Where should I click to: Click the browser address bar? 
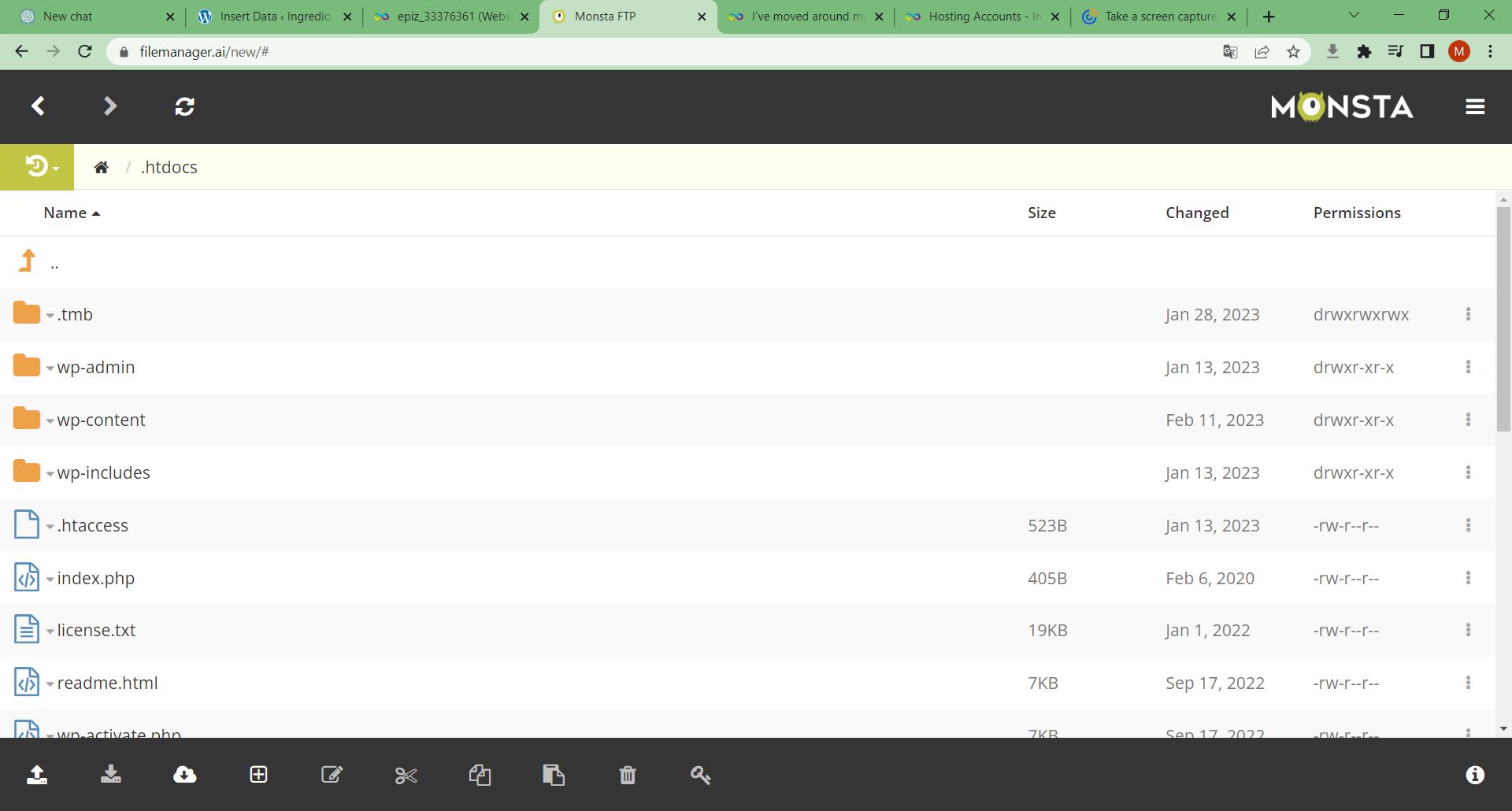tap(630, 52)
